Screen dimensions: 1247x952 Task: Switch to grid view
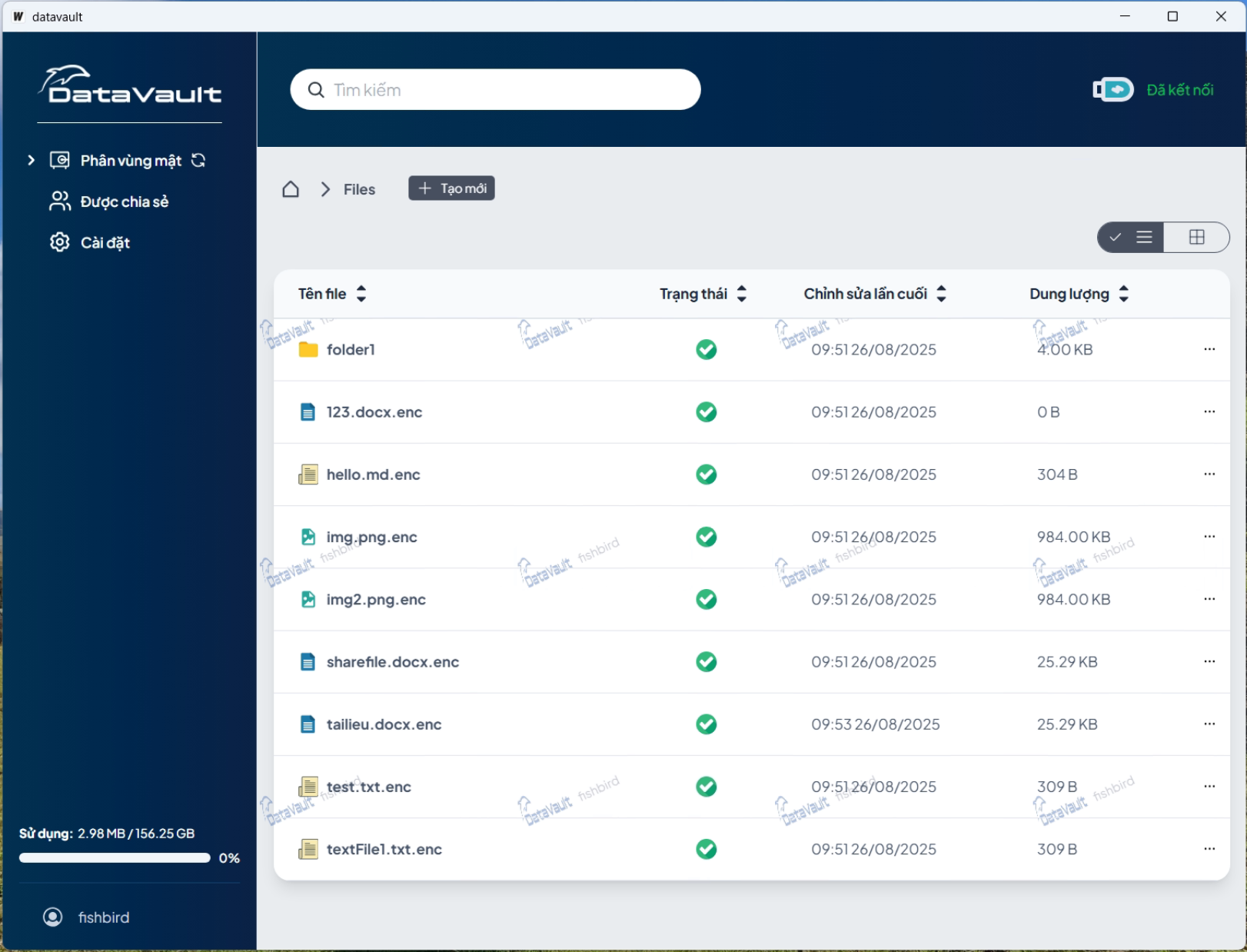pos(1196,237)
